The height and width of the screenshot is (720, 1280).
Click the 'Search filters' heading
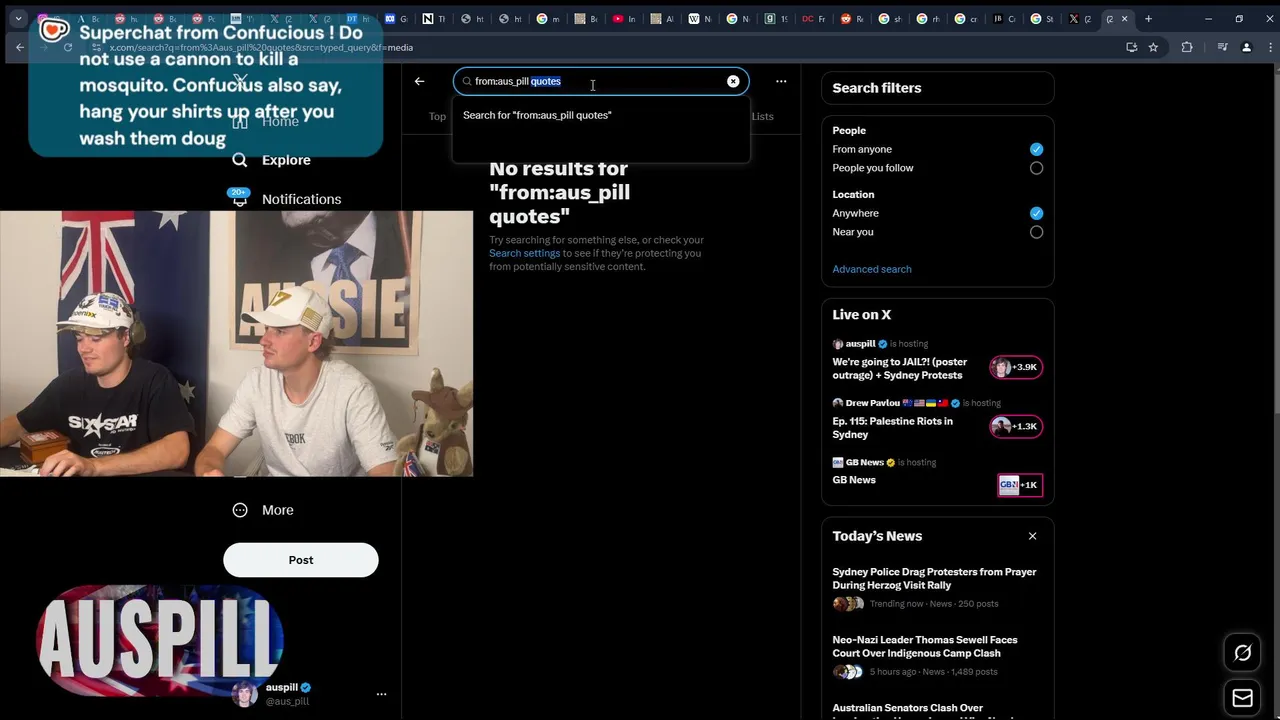coord(877,88)
